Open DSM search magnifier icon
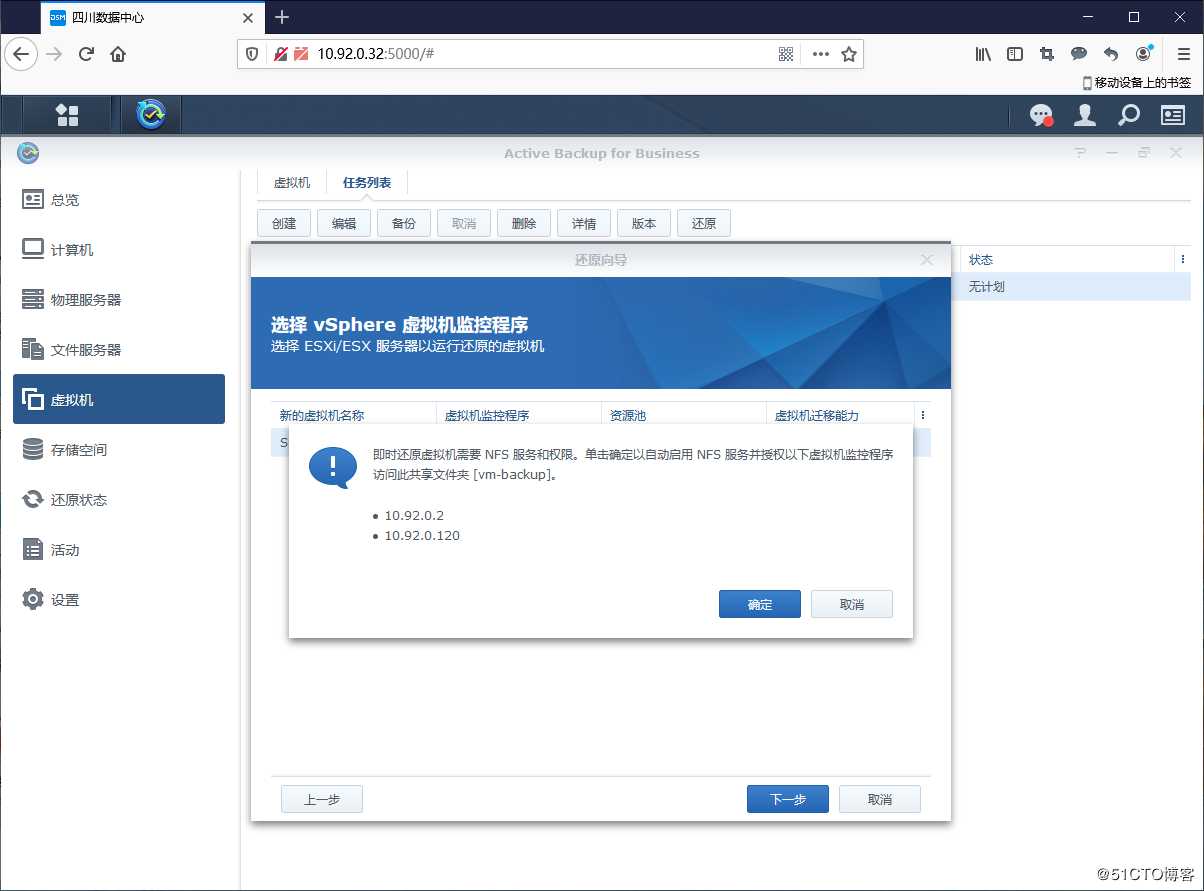 click(x=1128, y=115)
